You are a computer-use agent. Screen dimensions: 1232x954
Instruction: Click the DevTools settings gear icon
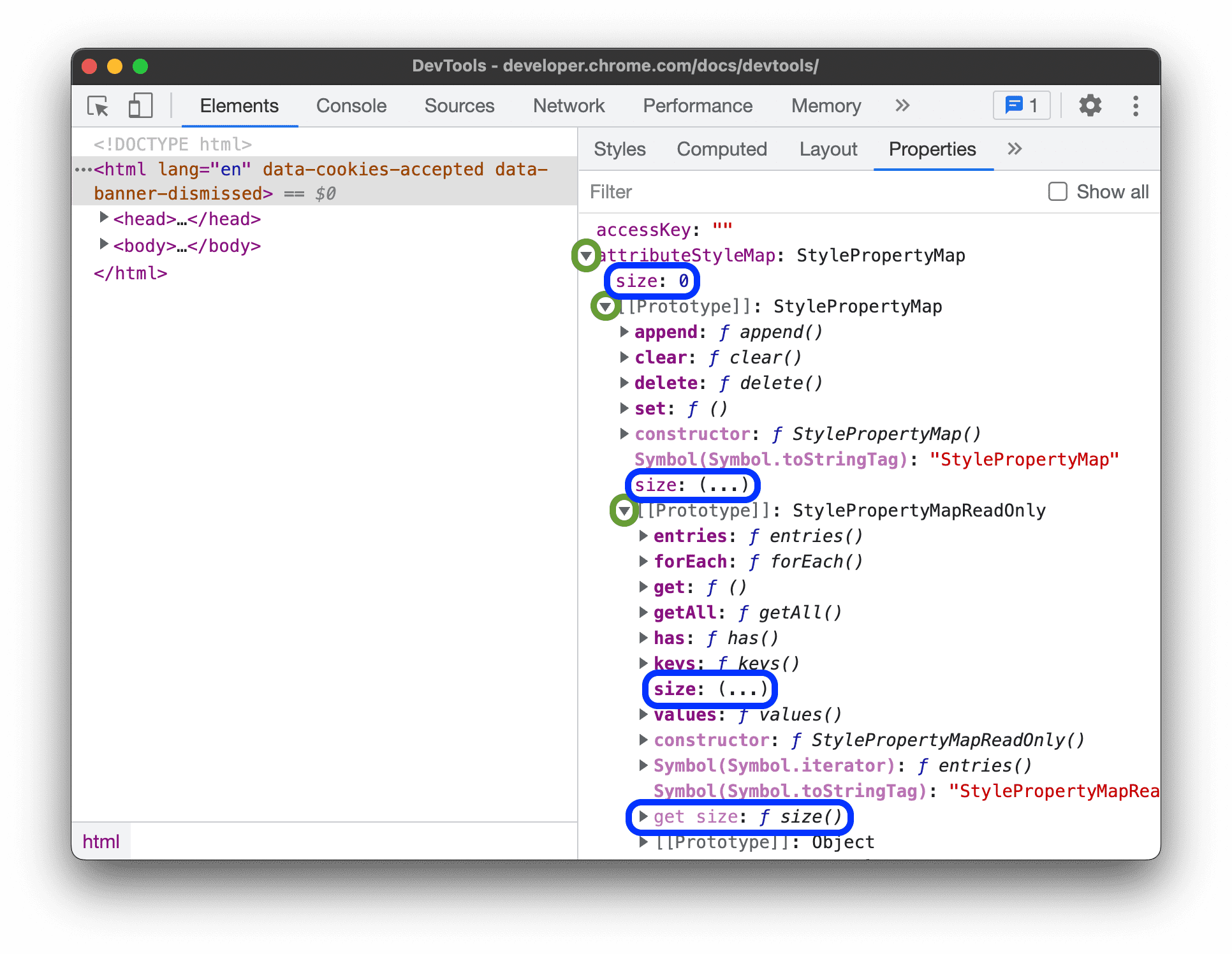(1089, 107)
